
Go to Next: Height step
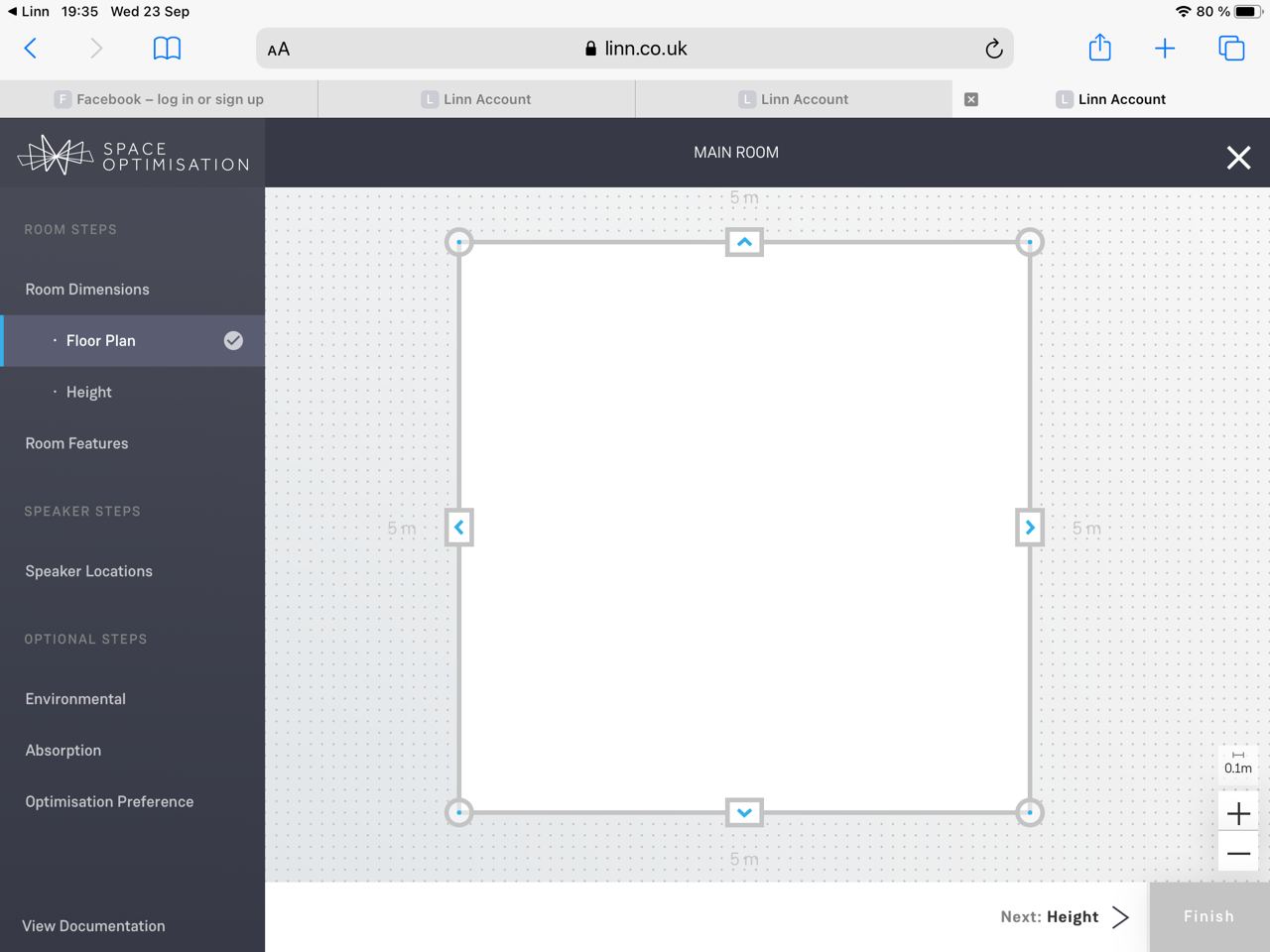pyautogui.click(x=1065, y=917)
